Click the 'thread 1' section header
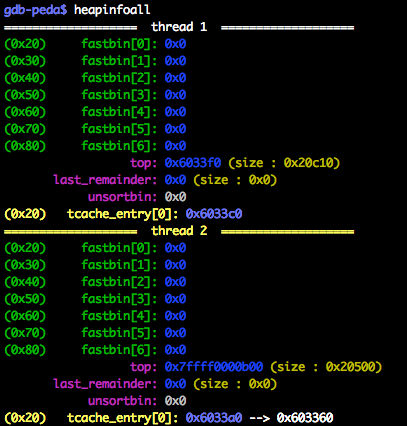 [179, 27]
